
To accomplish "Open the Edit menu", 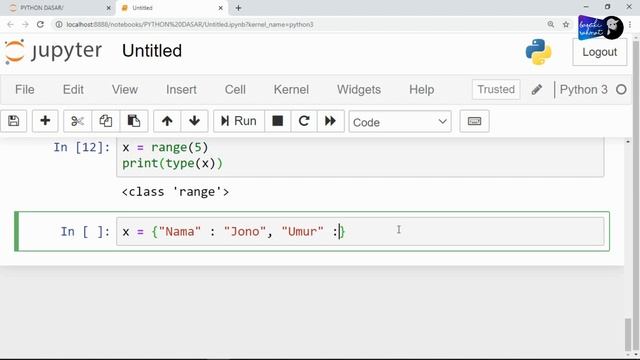I will 73,89.
